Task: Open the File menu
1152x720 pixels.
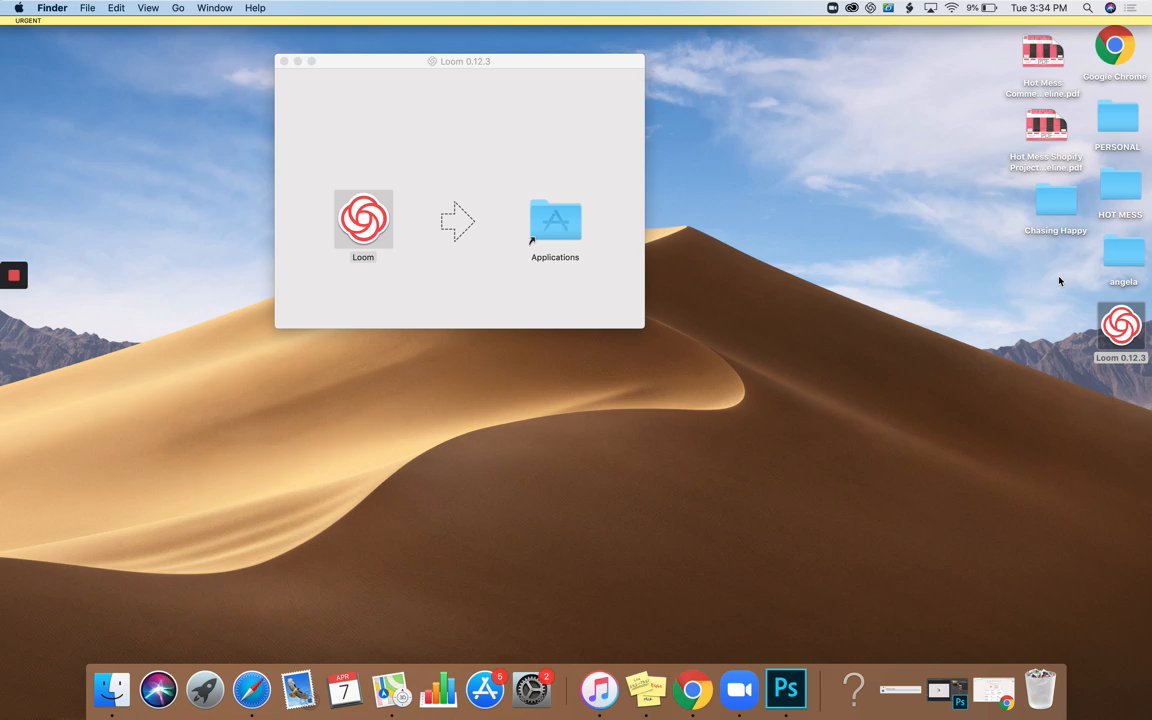Action: pos(87,8)
